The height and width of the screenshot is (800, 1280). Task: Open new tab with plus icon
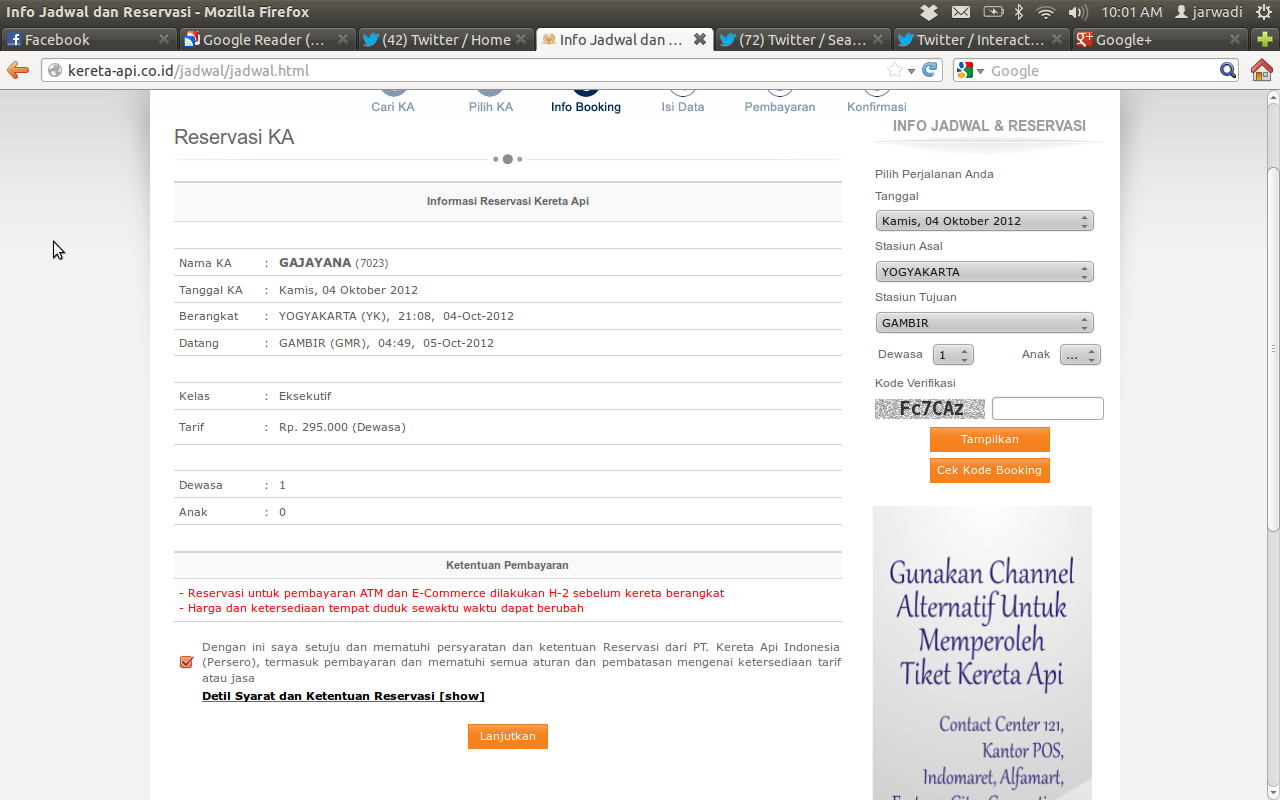(x=1265, y=40)
